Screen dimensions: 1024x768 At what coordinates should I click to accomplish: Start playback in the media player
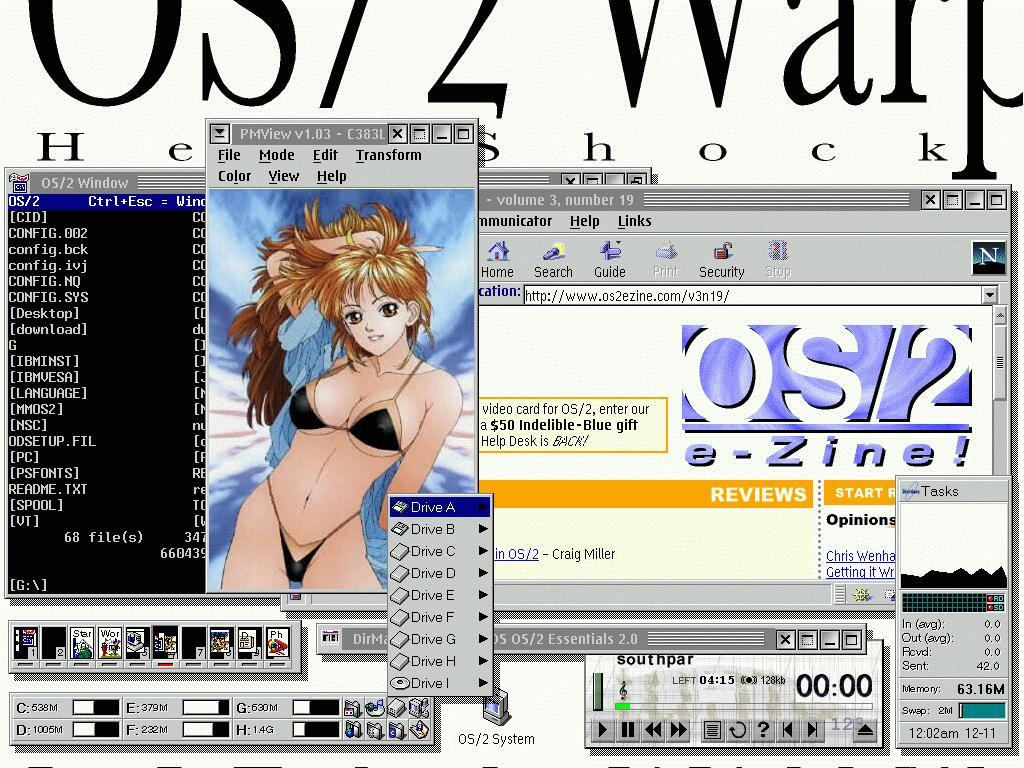(603, 729)
